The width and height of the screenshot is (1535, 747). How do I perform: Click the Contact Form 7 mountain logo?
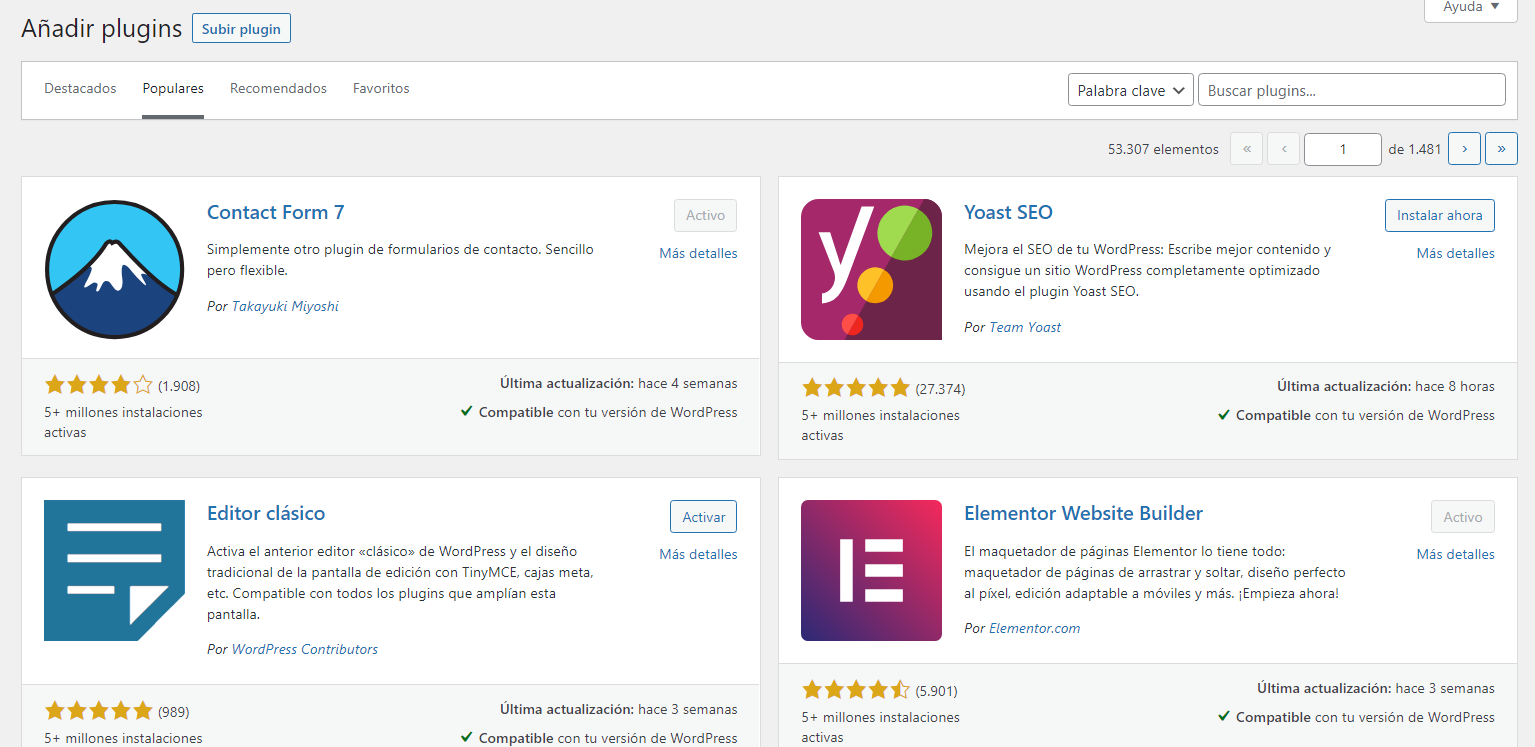tap(114, 269)
